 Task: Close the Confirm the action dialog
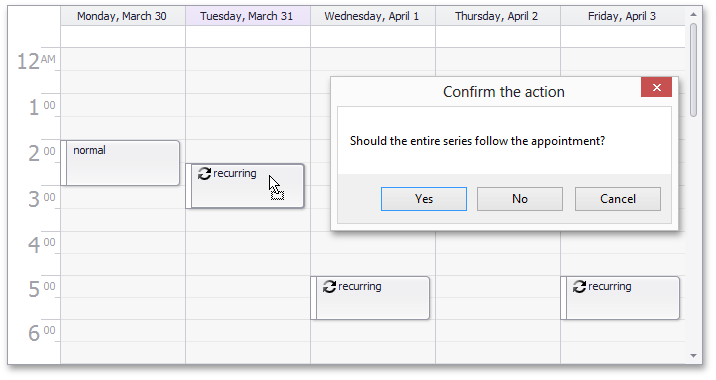656,87
